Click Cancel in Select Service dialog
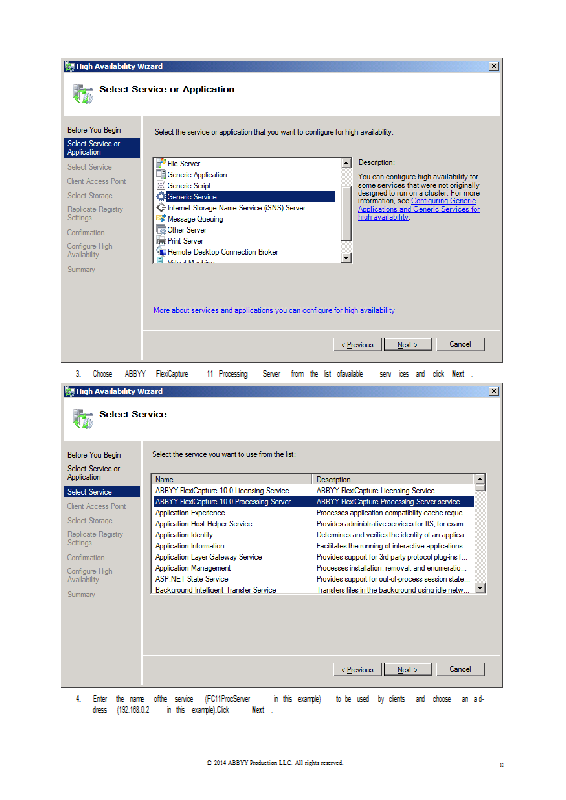Viewport: 566px width, 800px height. [x=460, y=669]
